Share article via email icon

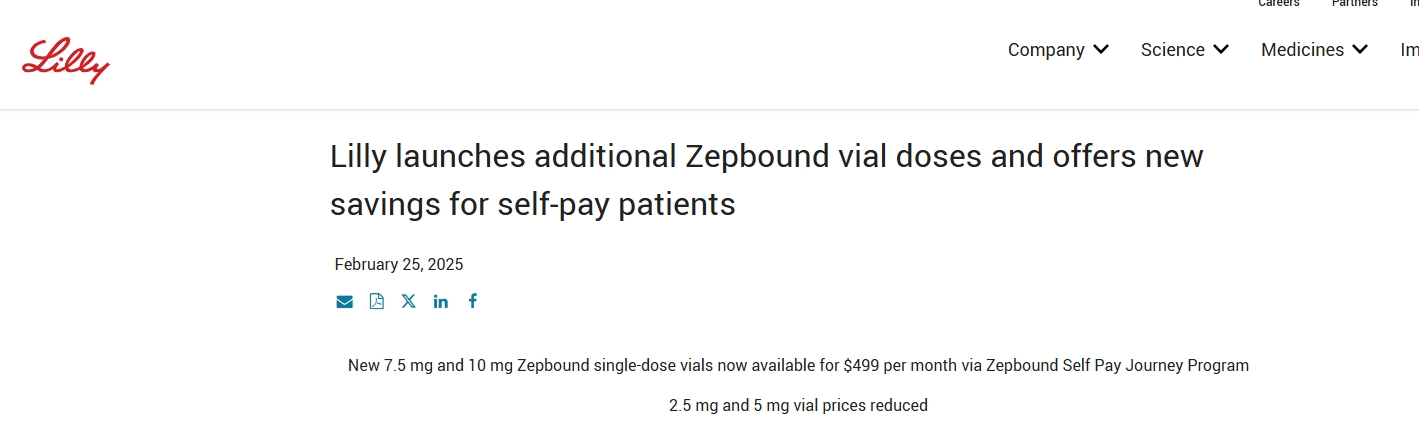click(345, 301)
